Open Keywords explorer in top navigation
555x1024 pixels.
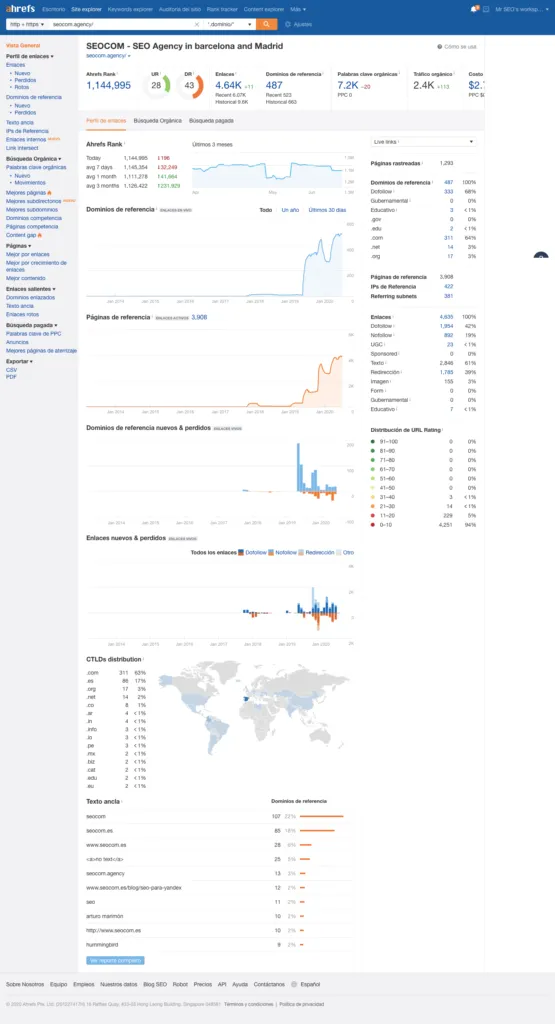(129, 9)
